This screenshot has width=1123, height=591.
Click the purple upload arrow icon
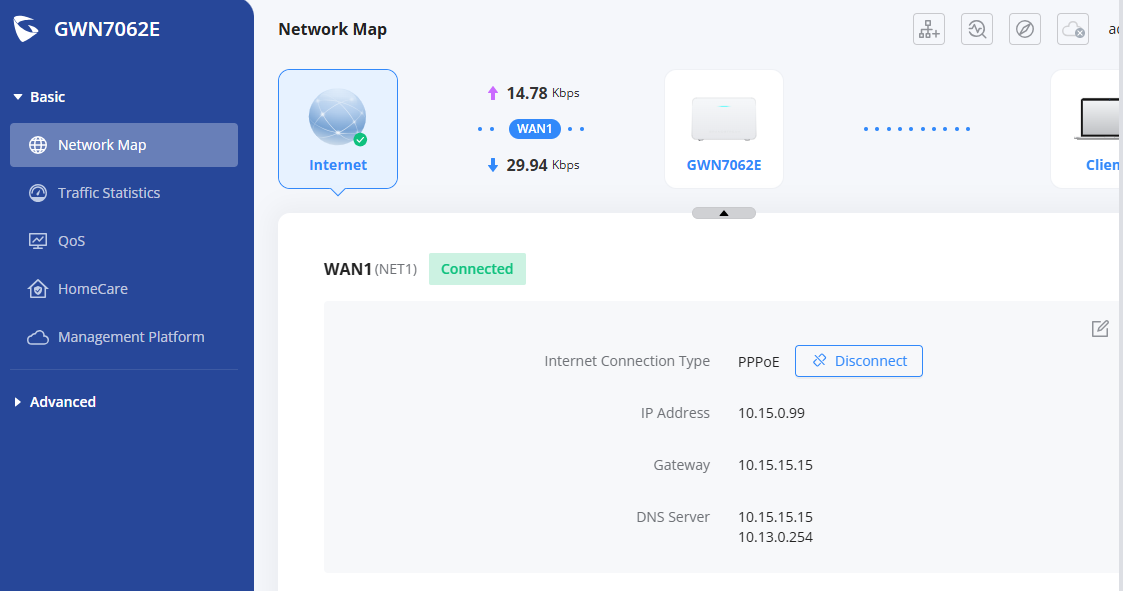point(493,93)
